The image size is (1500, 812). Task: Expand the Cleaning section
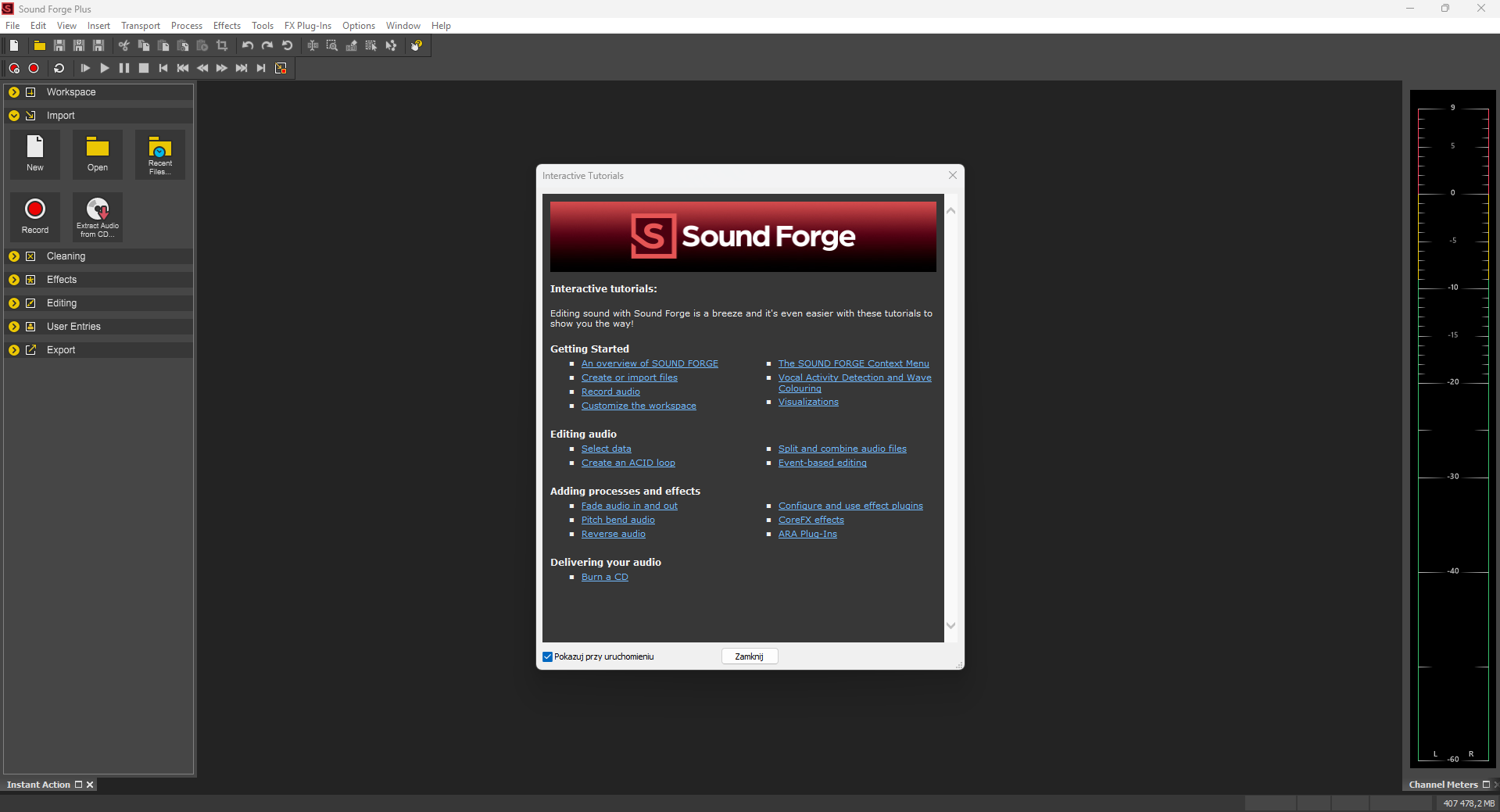(14, 256)
